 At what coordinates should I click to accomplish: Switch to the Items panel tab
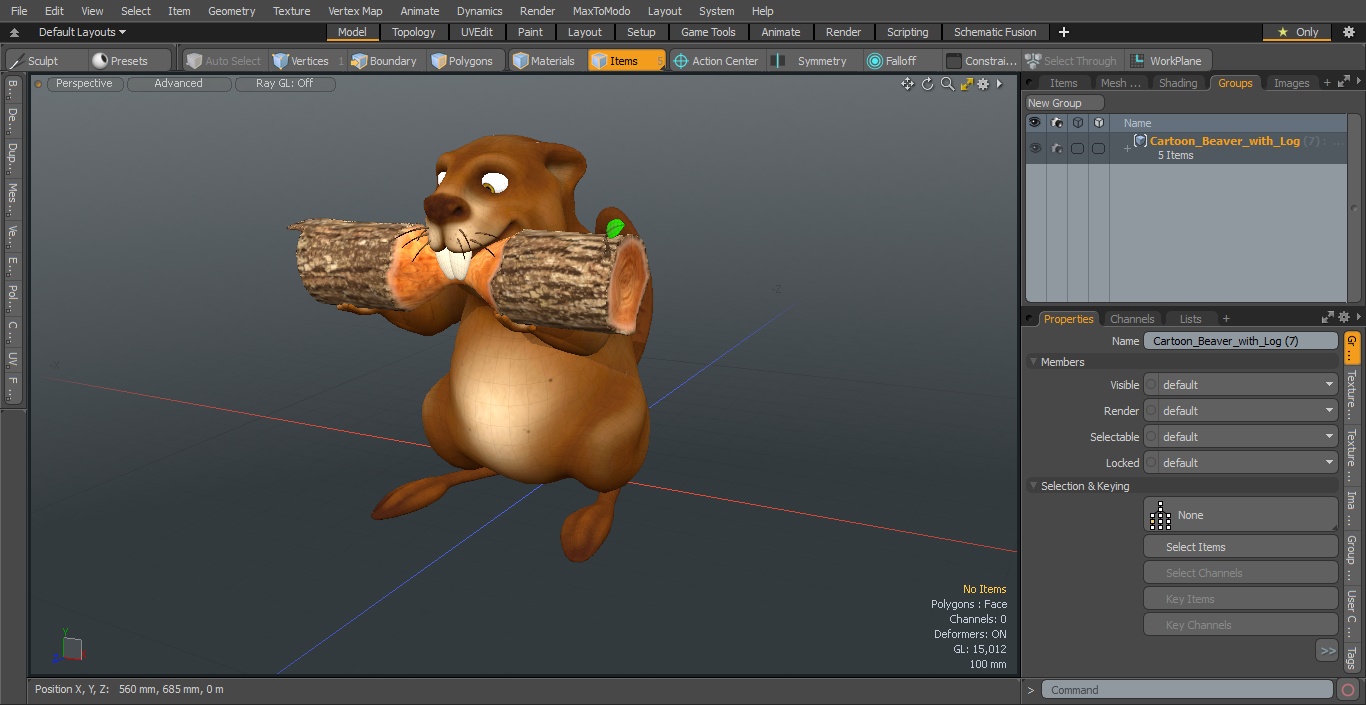coord(1063,83)
